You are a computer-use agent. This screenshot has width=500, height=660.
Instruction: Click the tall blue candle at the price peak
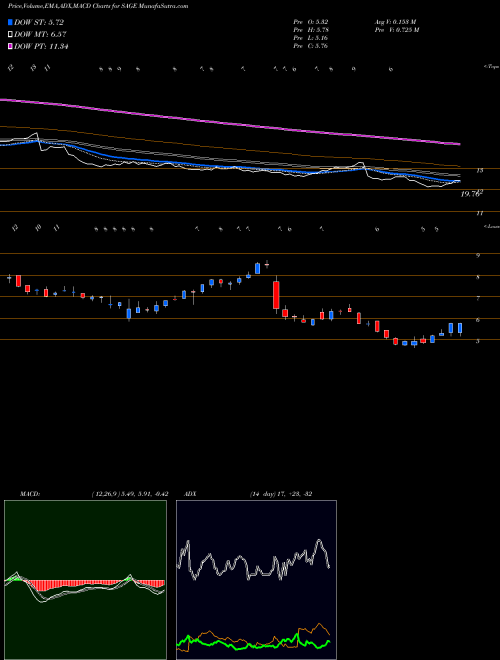(x=258, y=268)
